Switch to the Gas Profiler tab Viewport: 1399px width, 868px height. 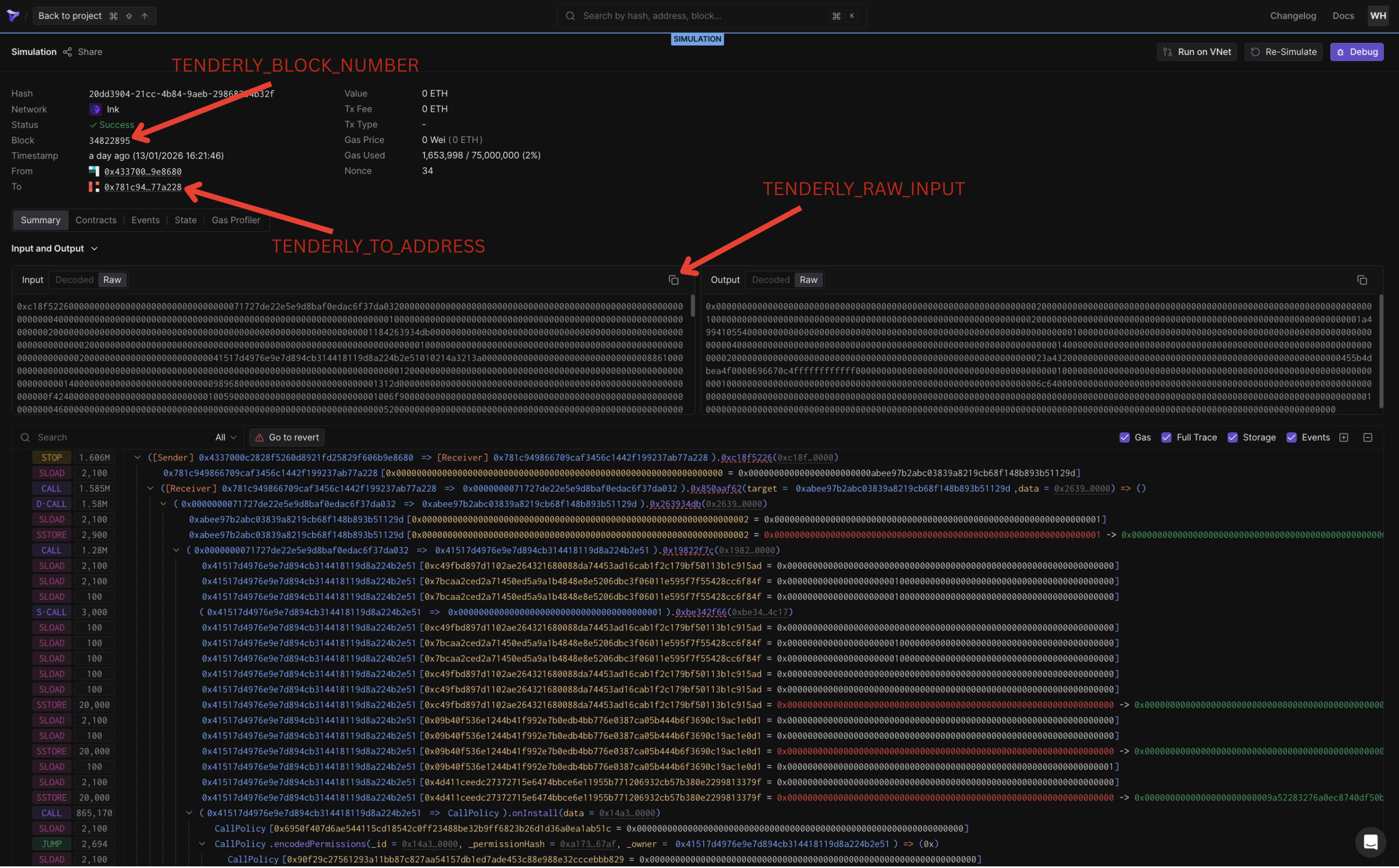(x=236, y=220)
